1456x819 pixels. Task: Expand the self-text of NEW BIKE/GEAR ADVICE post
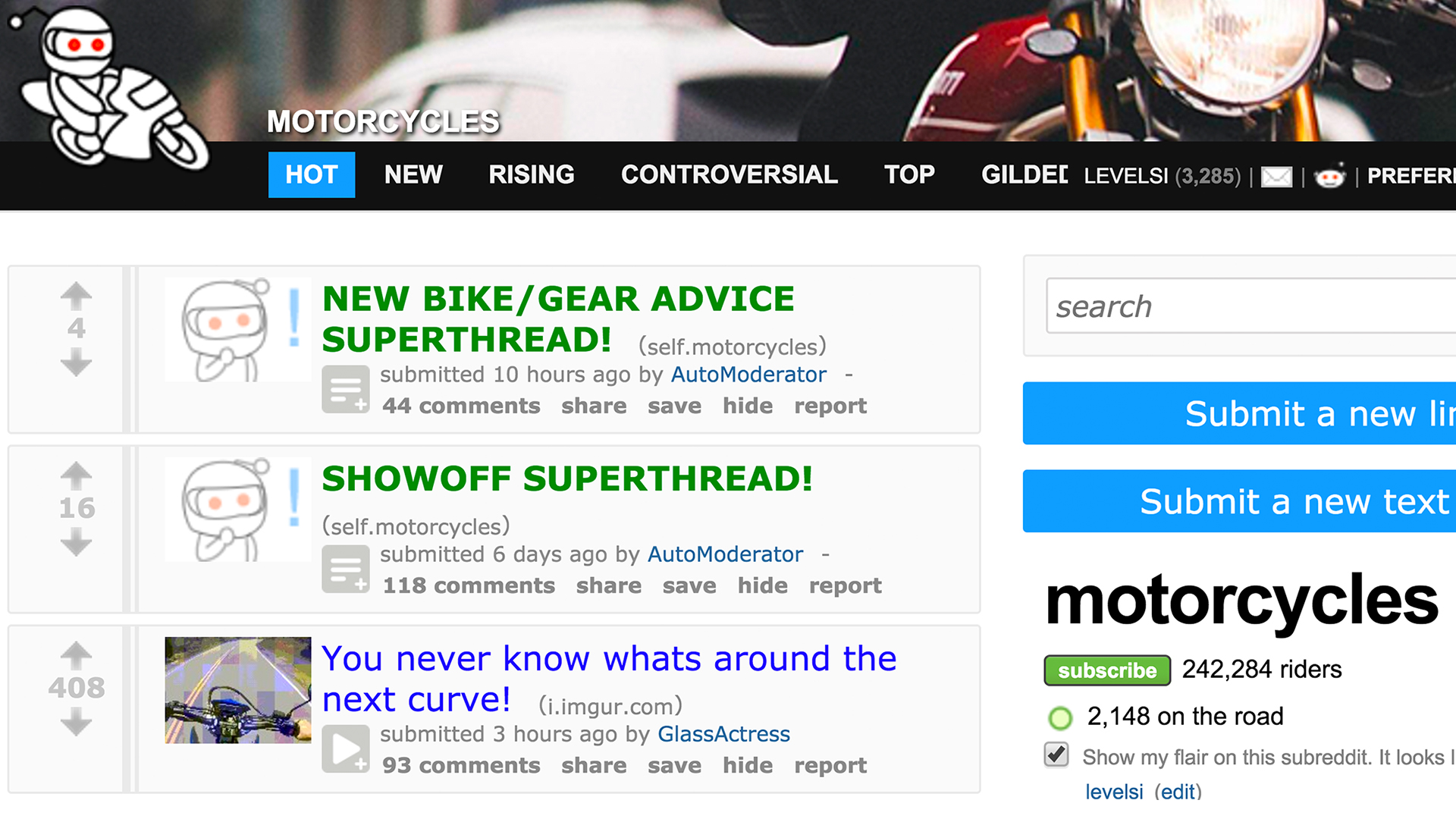346,389
